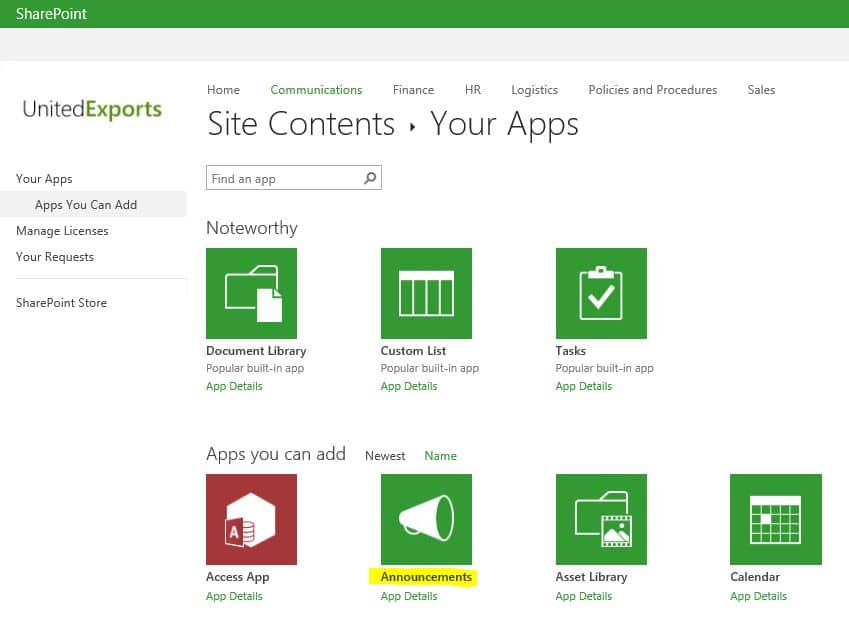The width and height of the screenshot is (849, 636).
Task: Open Your Apps in left sidebar
Action: point(44,179)
